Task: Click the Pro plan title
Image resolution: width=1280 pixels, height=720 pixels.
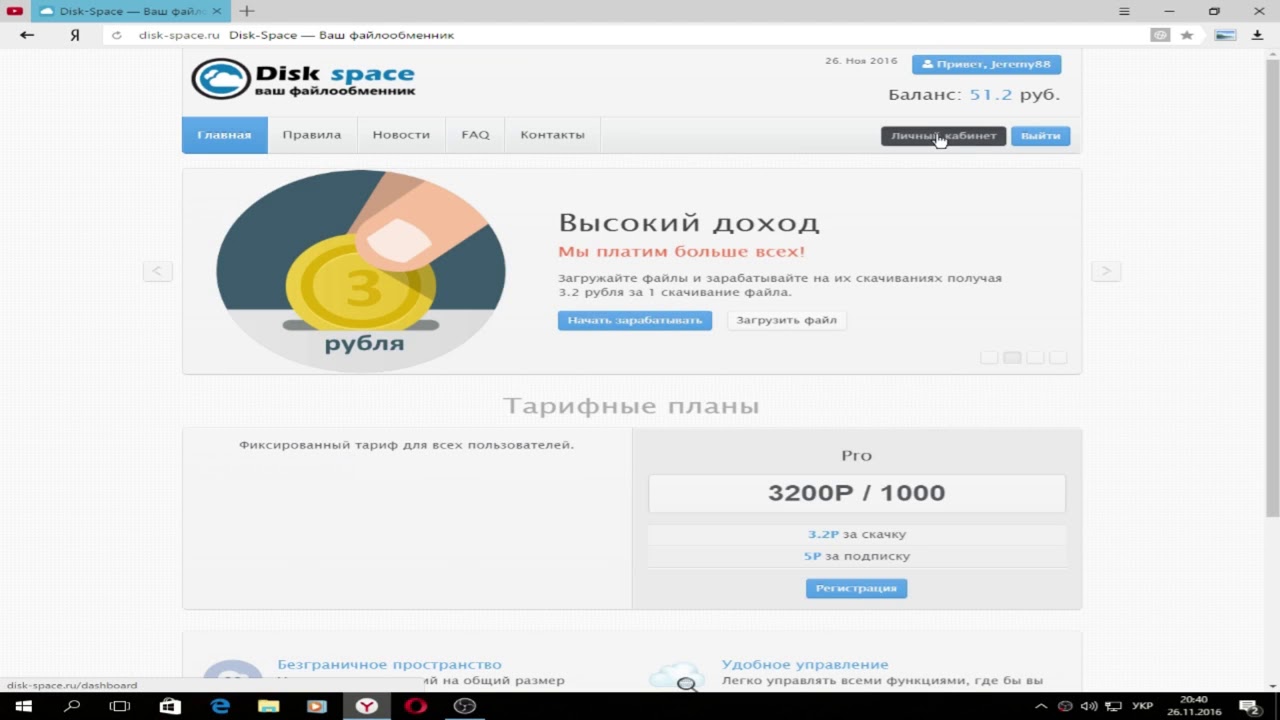Action: pos(856,455)
